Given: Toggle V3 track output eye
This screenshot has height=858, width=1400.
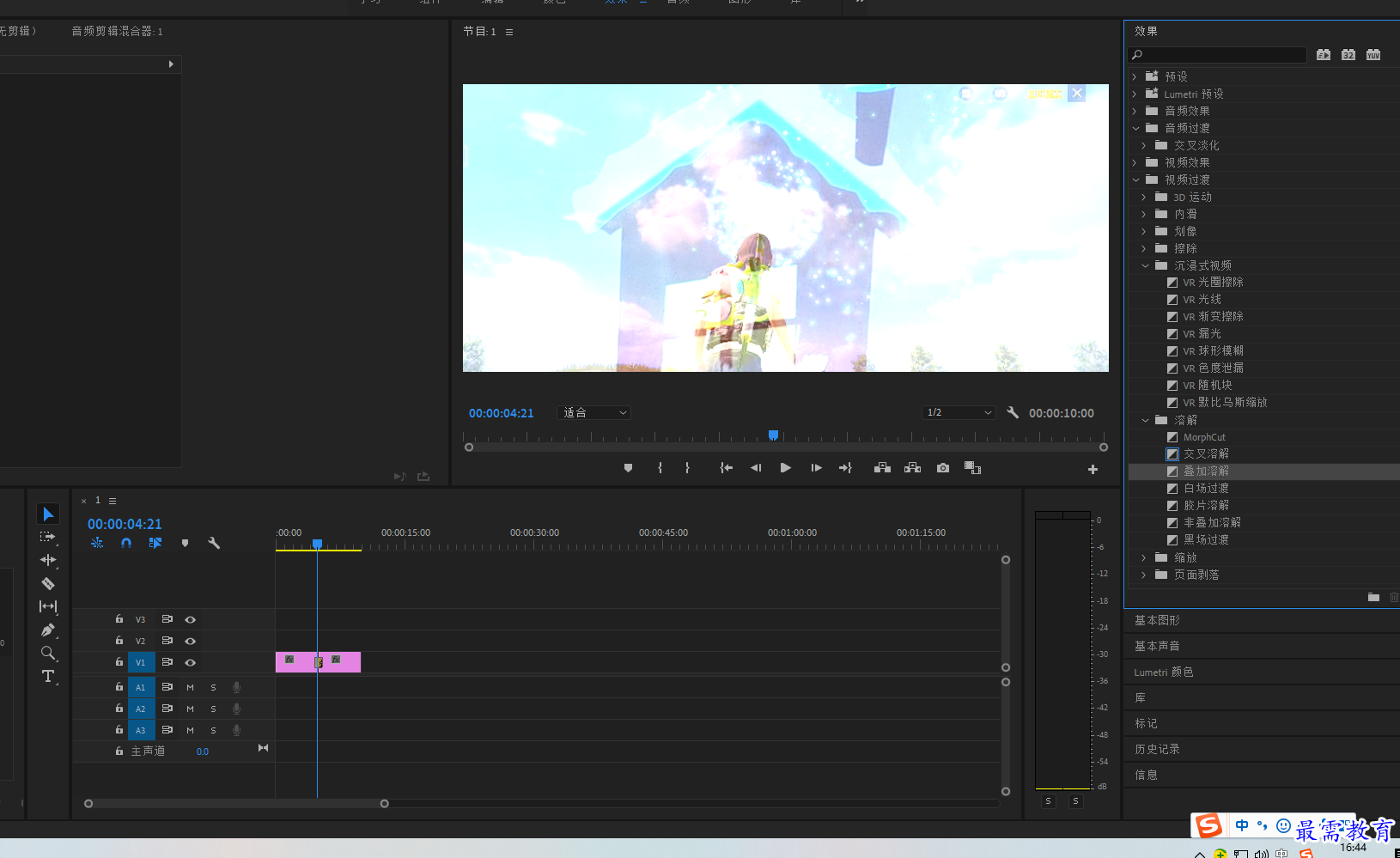Looking at the screenshot, I should click(x=191, y=619).
